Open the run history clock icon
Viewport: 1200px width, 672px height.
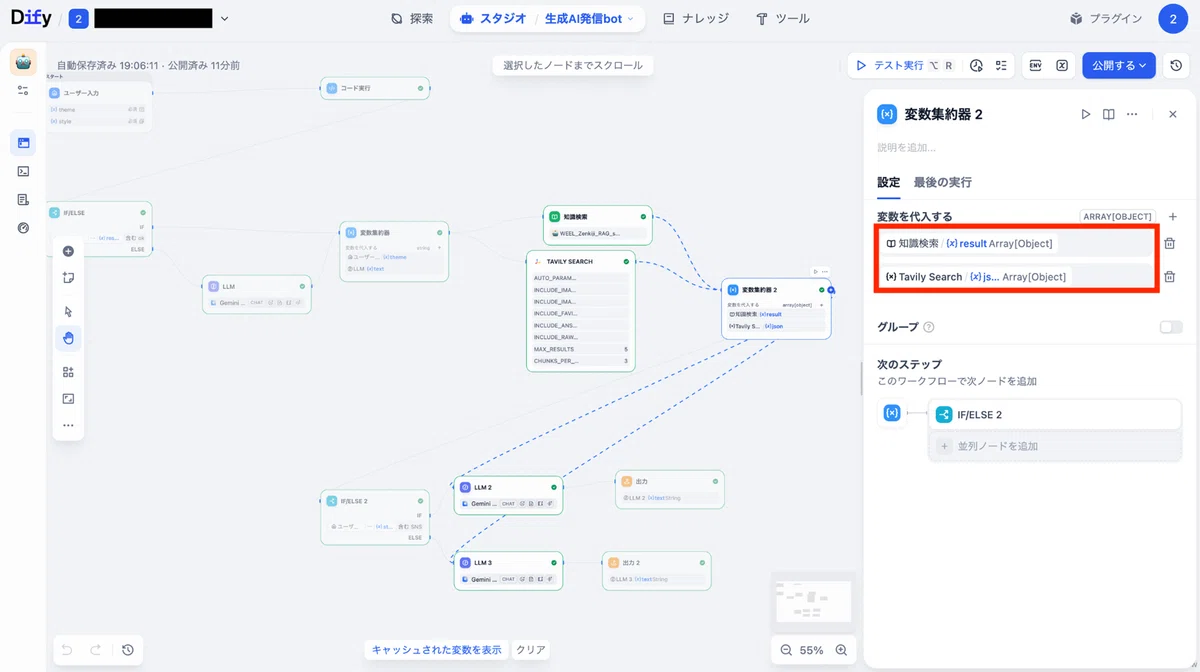976,65
